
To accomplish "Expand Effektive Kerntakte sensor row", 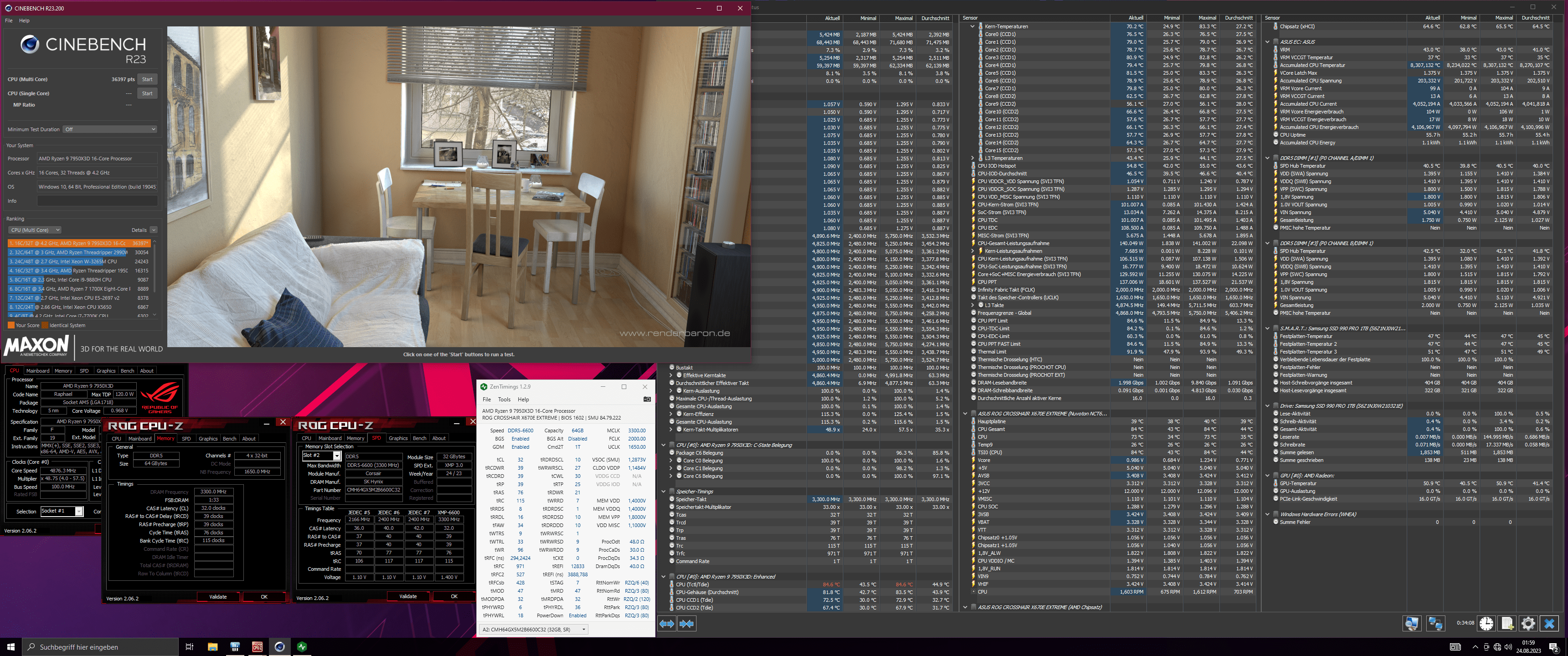I will tap(671, 375).
